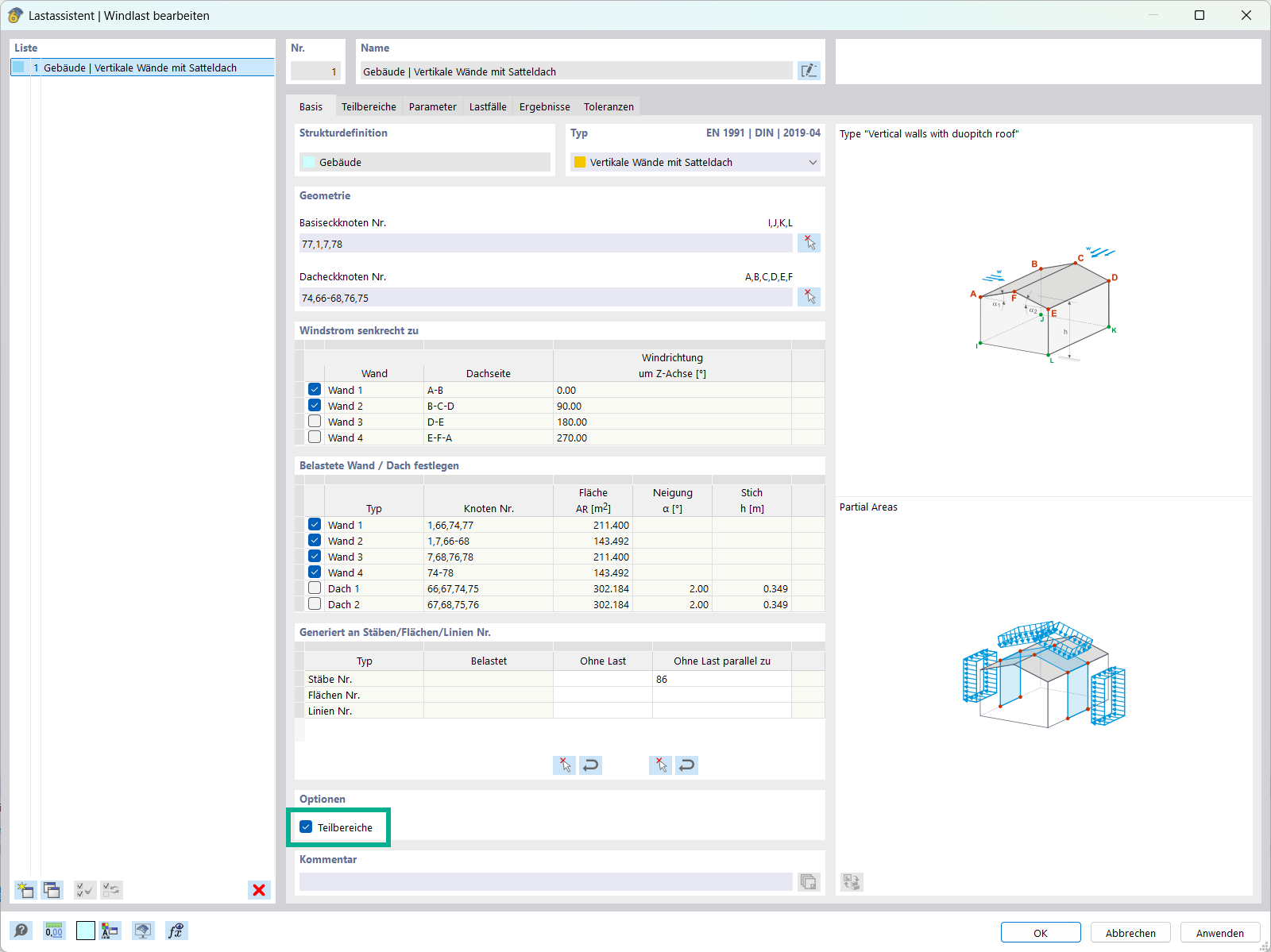
Task: Click the monitor model view icon in bottom toolbar
Action: pos(143,931)
